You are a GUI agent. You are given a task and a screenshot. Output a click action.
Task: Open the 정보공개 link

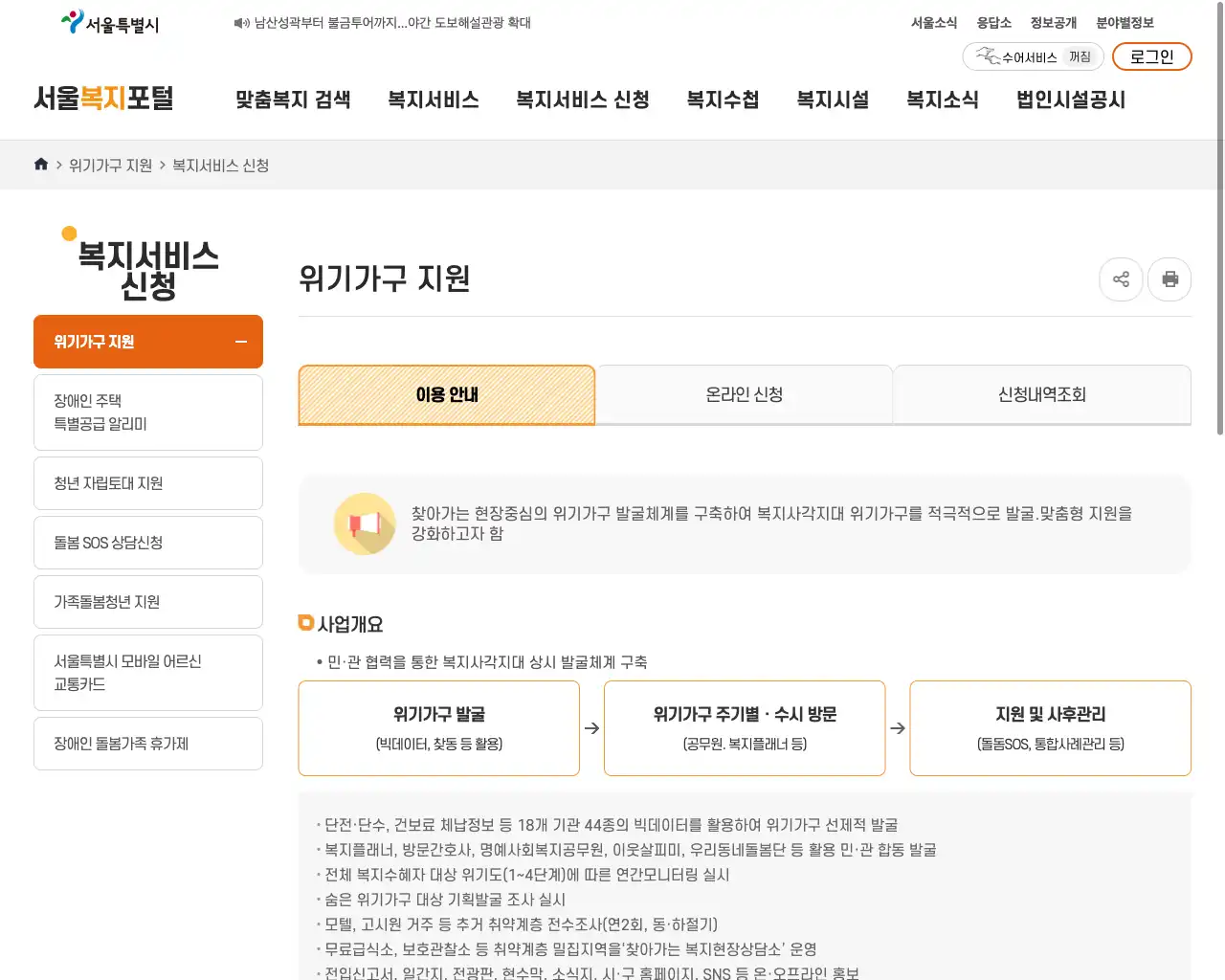(x=1054, y=23)
